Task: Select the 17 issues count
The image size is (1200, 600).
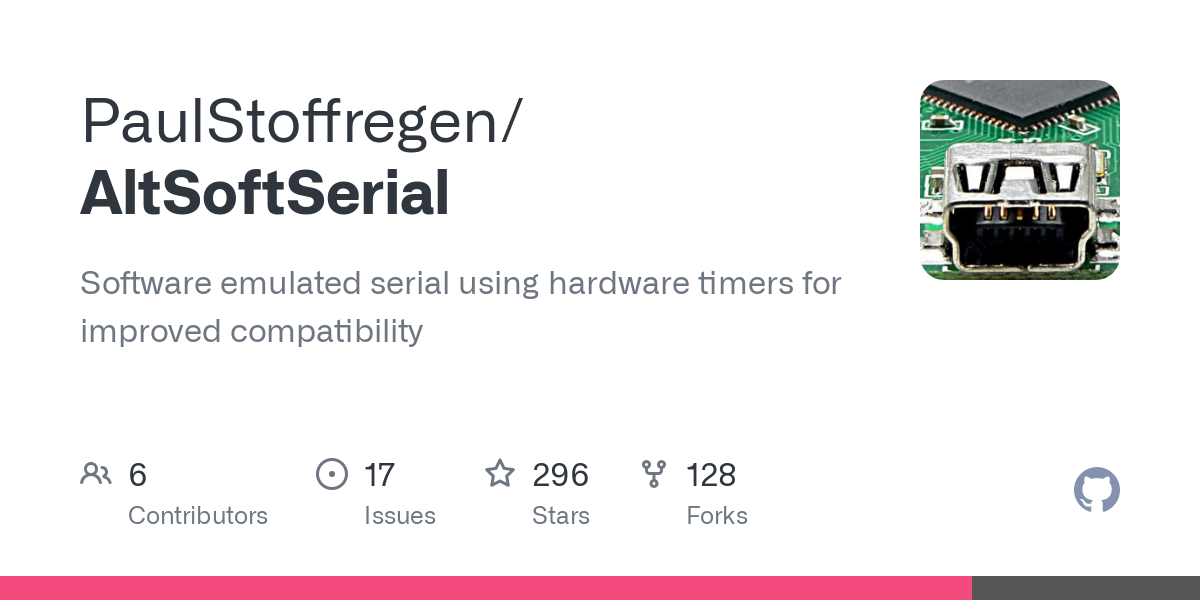Action: (x=379, y=475)
